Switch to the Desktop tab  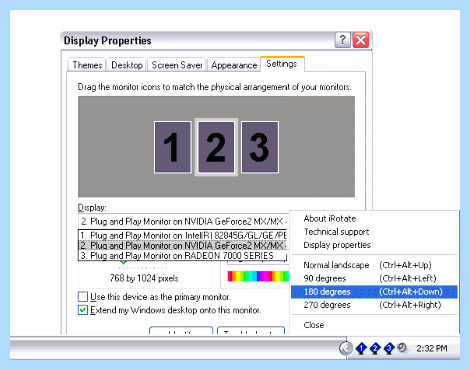[127, 65]
